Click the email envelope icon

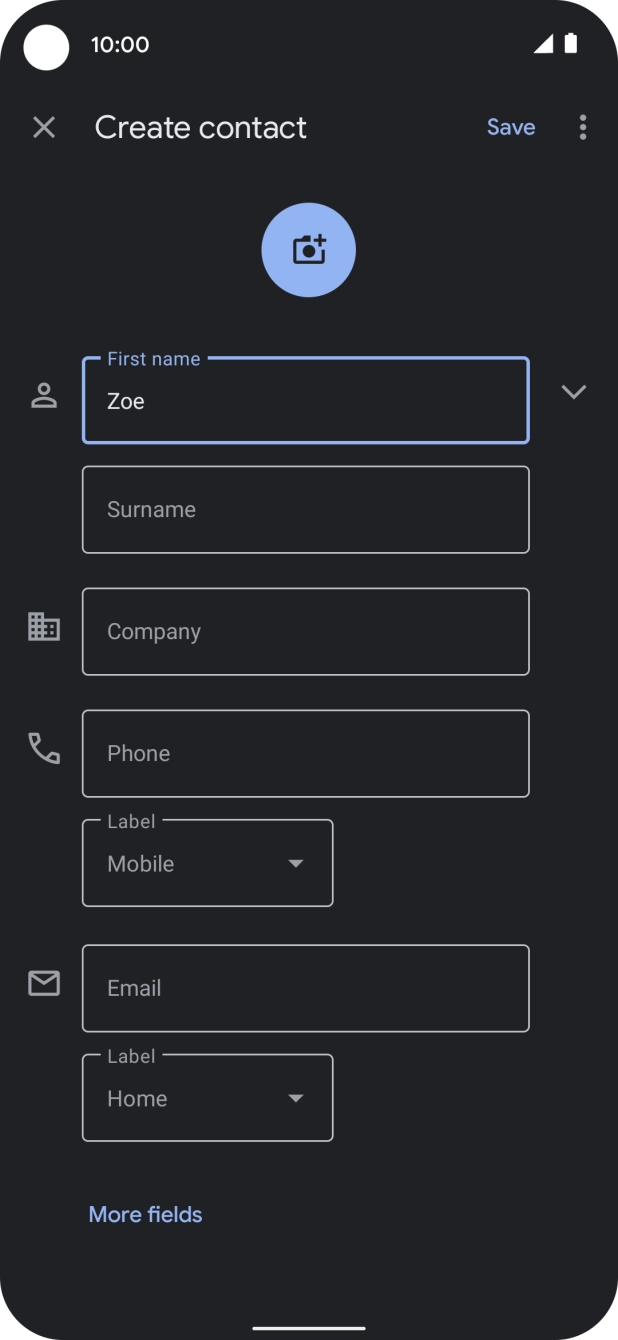pyautogui.click(x=44, y=984)
